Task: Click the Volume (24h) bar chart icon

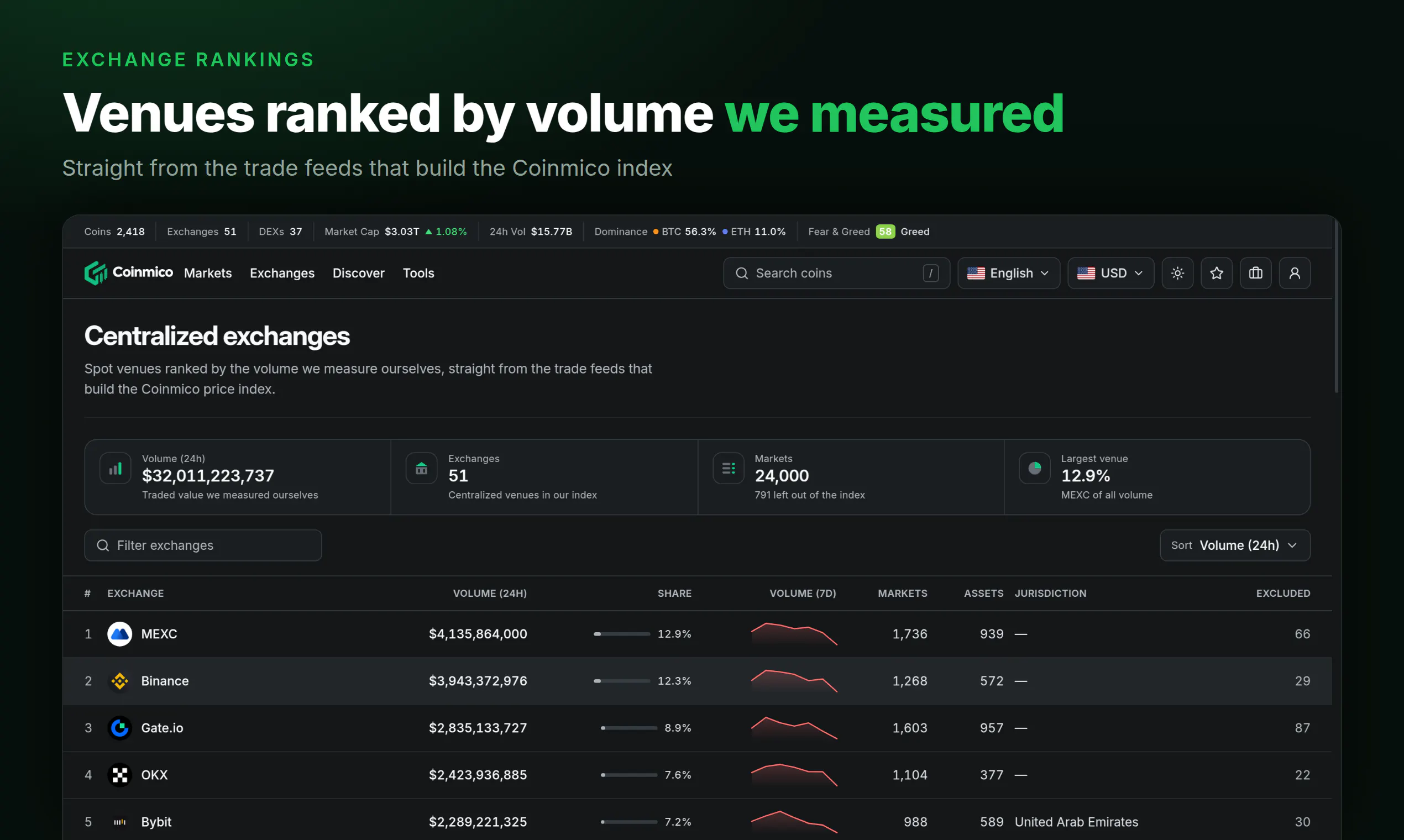Action: (116, 469)
